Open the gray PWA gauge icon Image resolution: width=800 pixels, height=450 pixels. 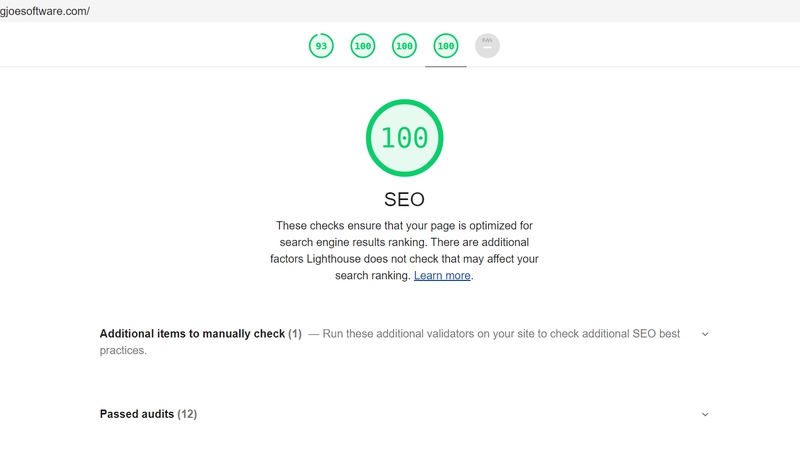(x=487, y=46)
